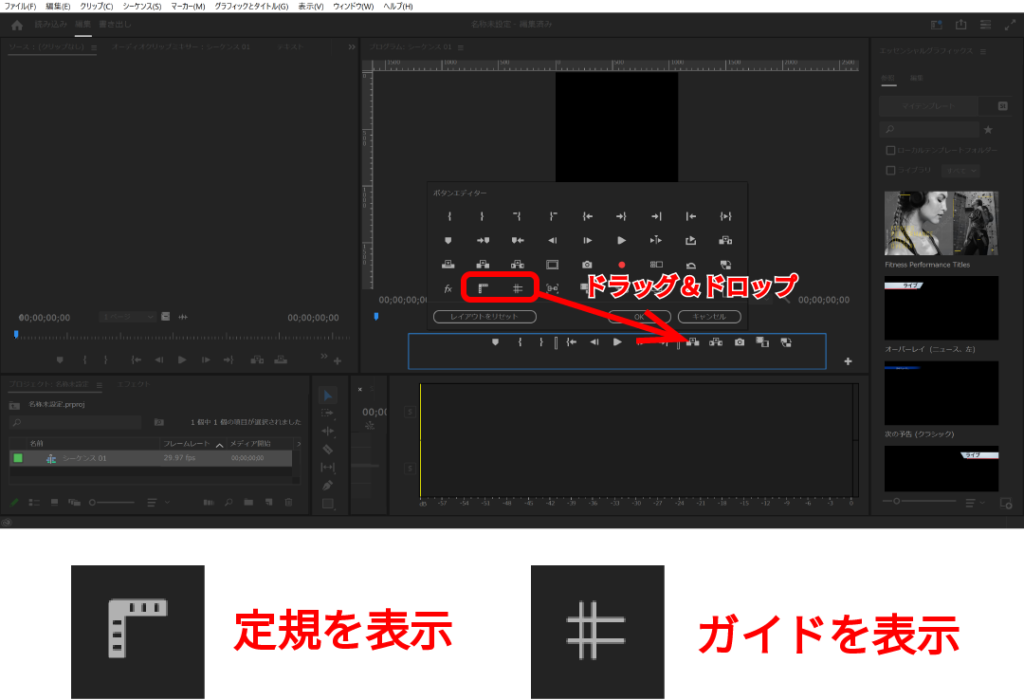Click the レイアウトをリセット button

tap(484, 317)
